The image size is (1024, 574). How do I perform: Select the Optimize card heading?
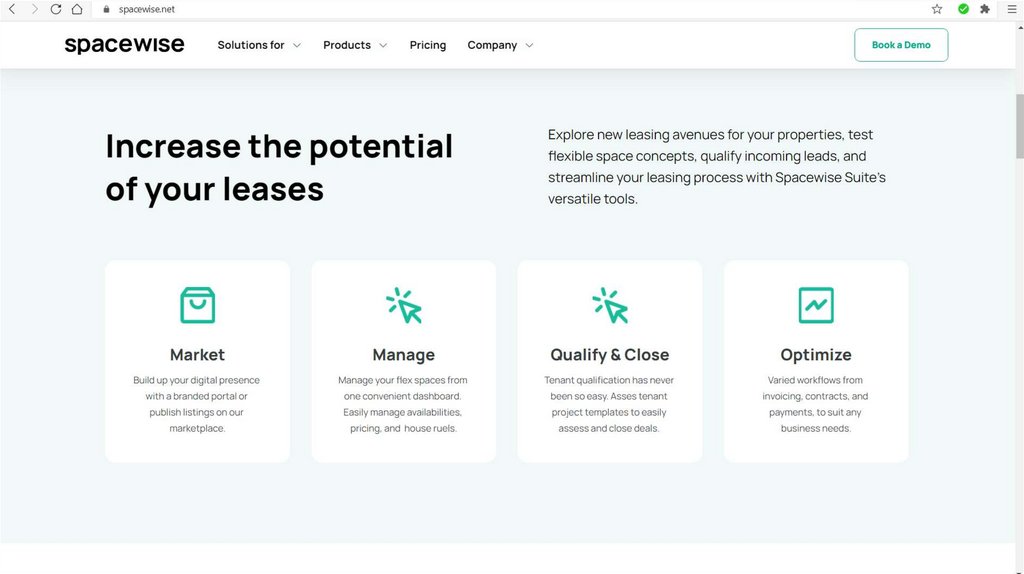coord(816,355)
